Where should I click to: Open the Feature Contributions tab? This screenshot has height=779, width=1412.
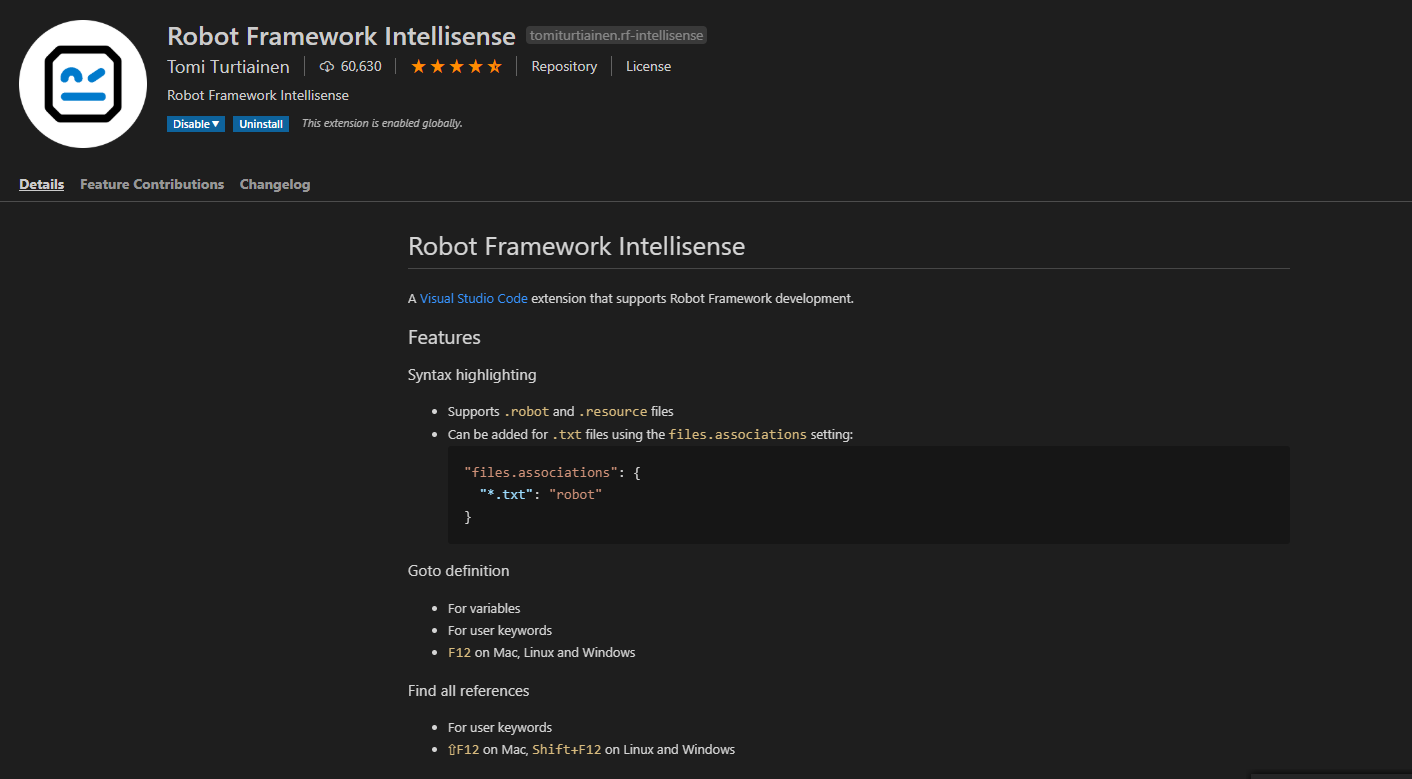coord(151,184)
